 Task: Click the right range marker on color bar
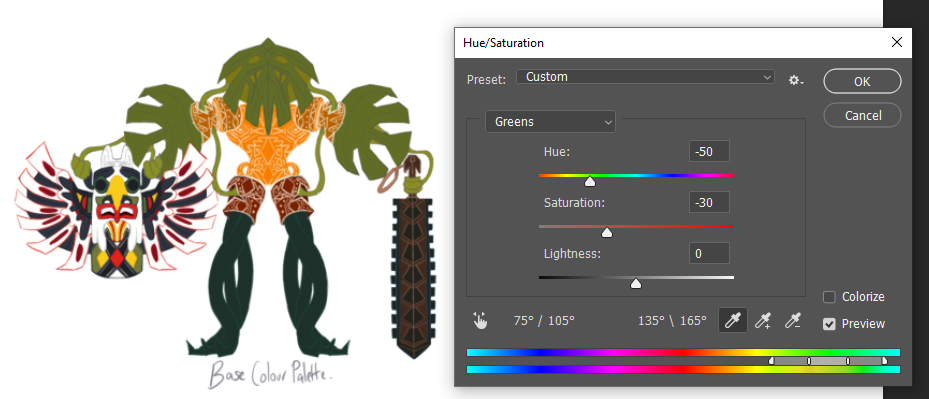pyautogui.click(x=885, y=360)
